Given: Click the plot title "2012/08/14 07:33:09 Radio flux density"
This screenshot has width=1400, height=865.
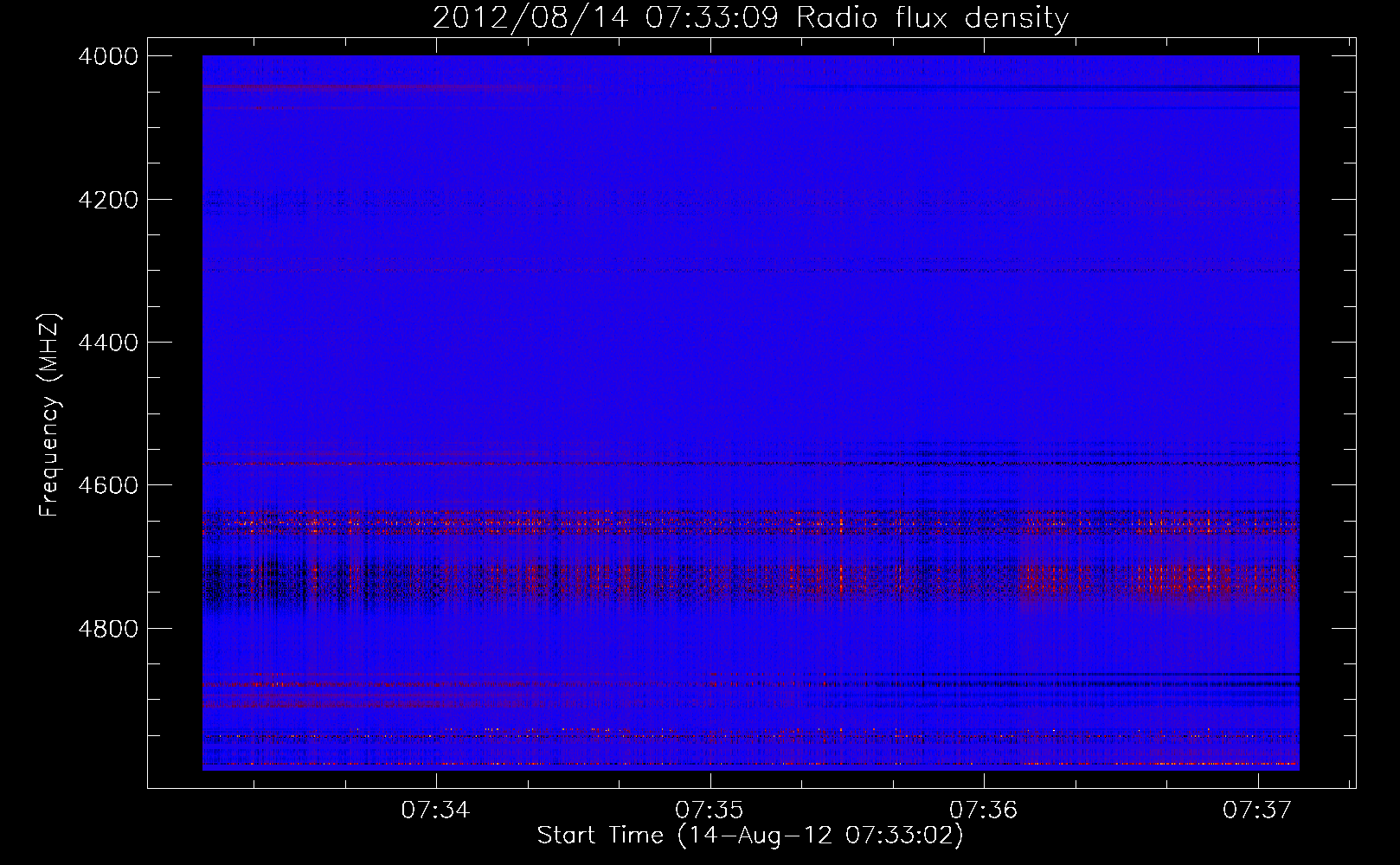Looking at the screenshot, I should point(750,17).
